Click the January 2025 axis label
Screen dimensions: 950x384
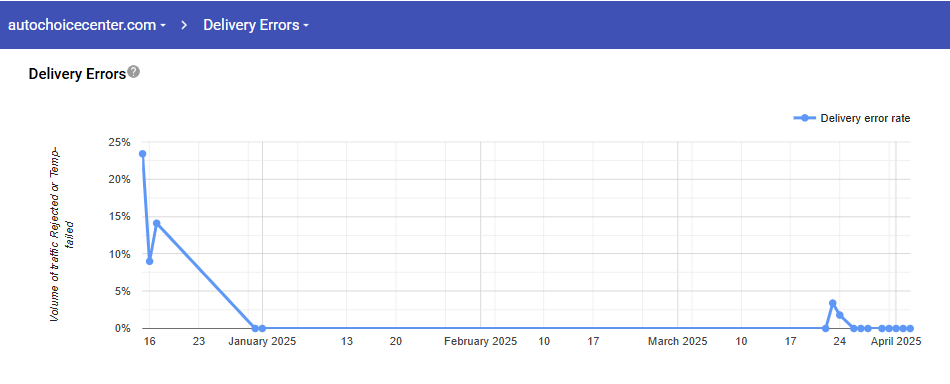tap(262, 342)
